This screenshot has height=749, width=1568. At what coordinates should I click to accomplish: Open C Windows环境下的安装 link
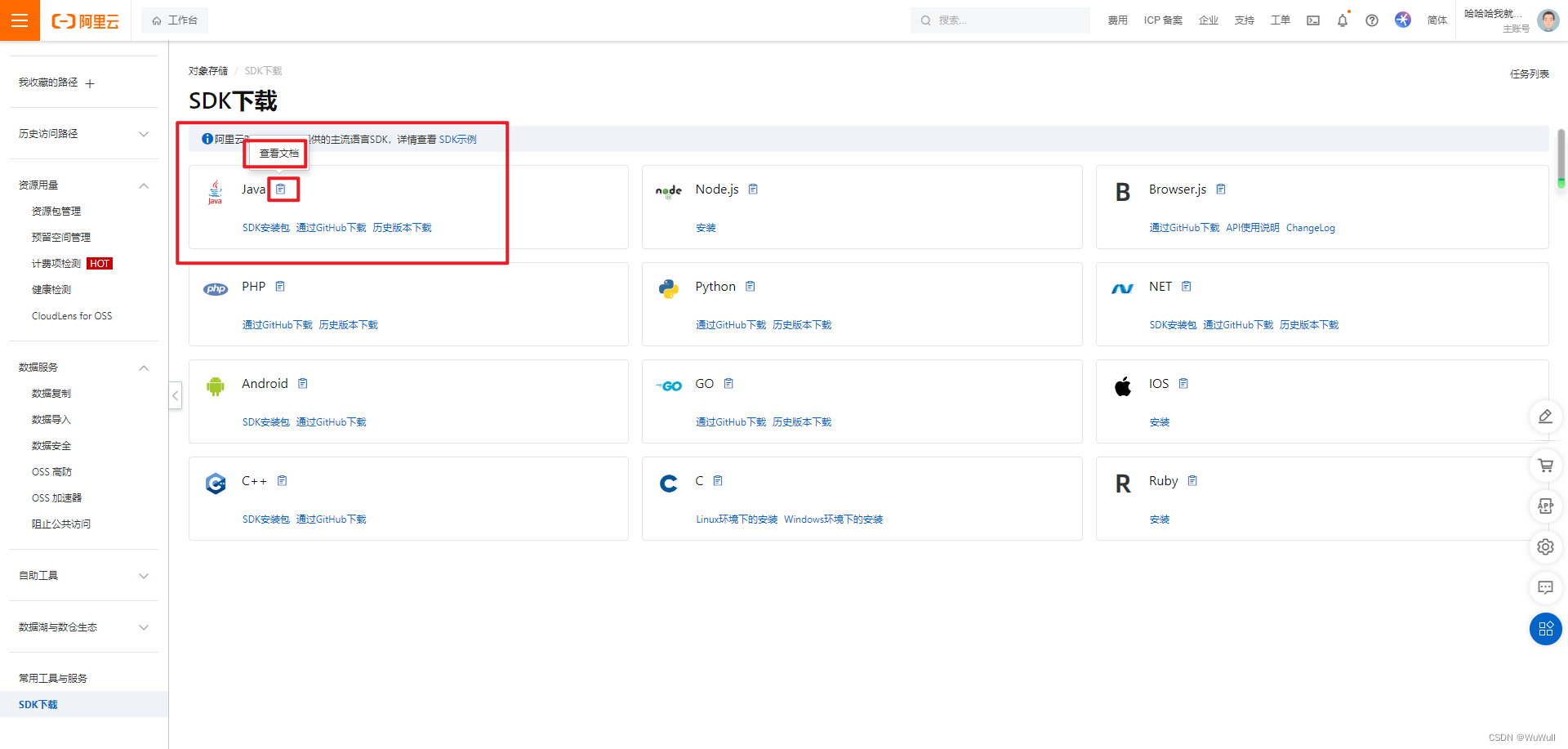[x=834, y=519]
